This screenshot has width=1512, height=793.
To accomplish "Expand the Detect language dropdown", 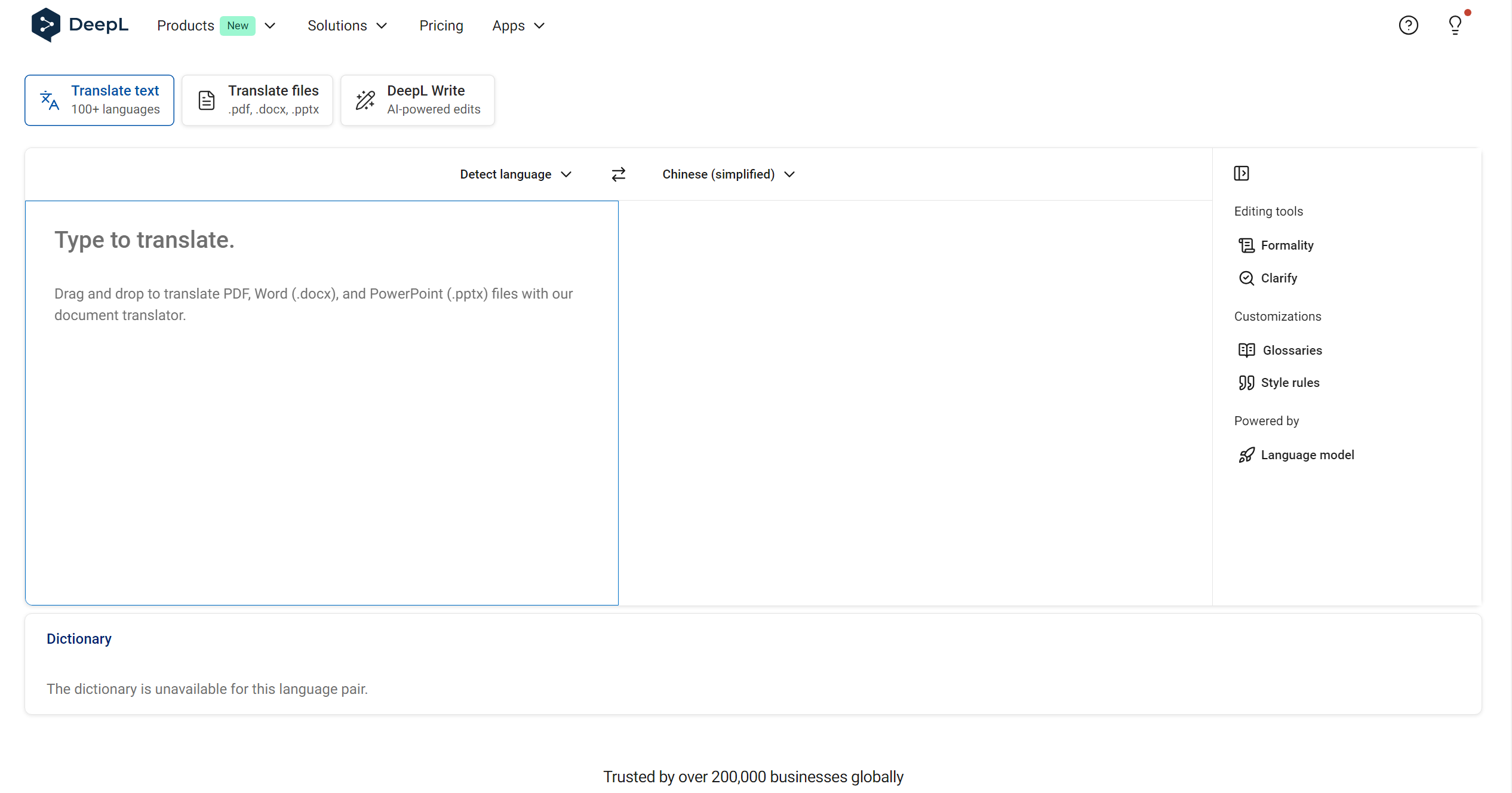I will 515,174.
